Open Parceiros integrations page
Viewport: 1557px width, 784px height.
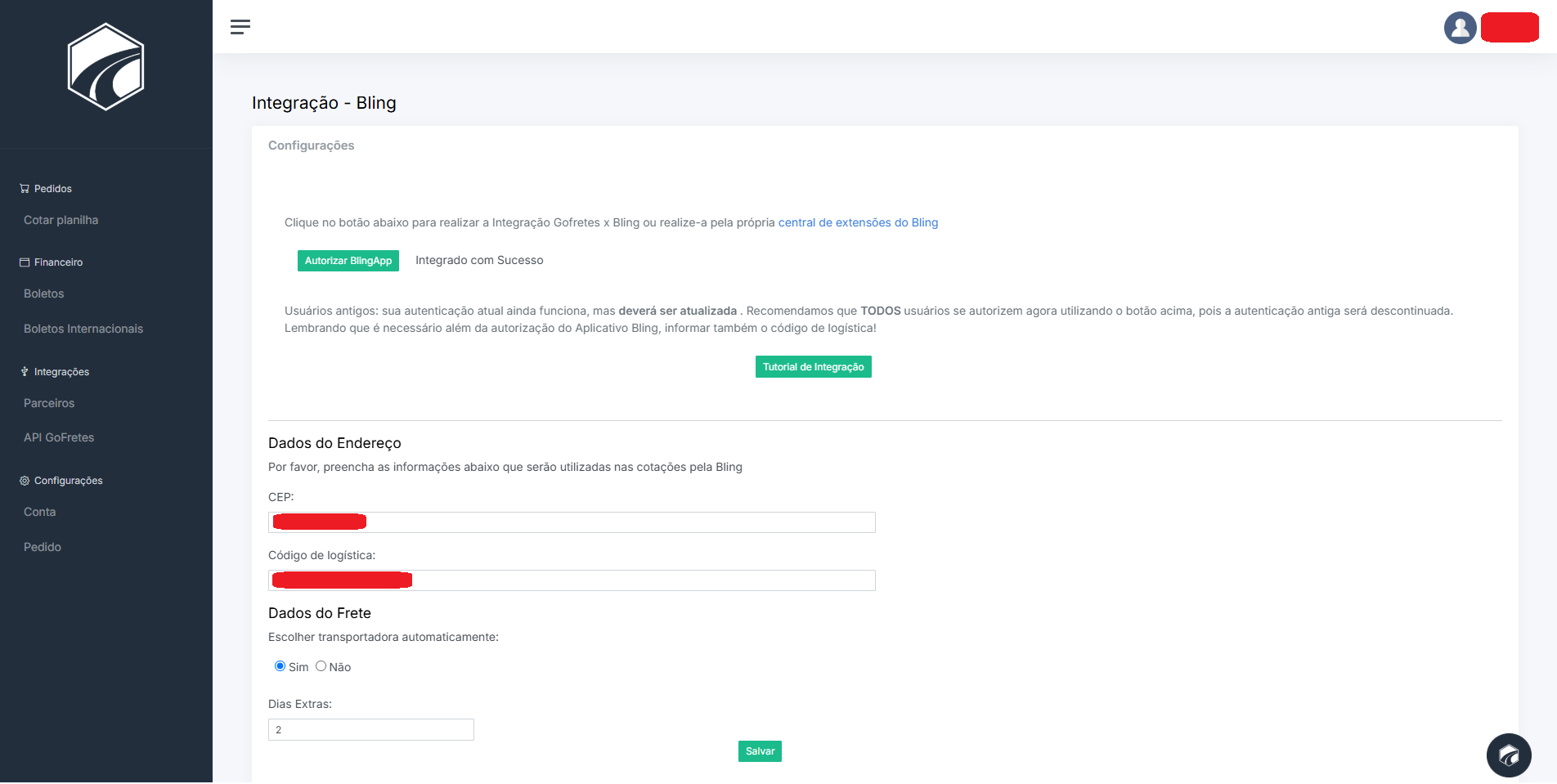49,403
